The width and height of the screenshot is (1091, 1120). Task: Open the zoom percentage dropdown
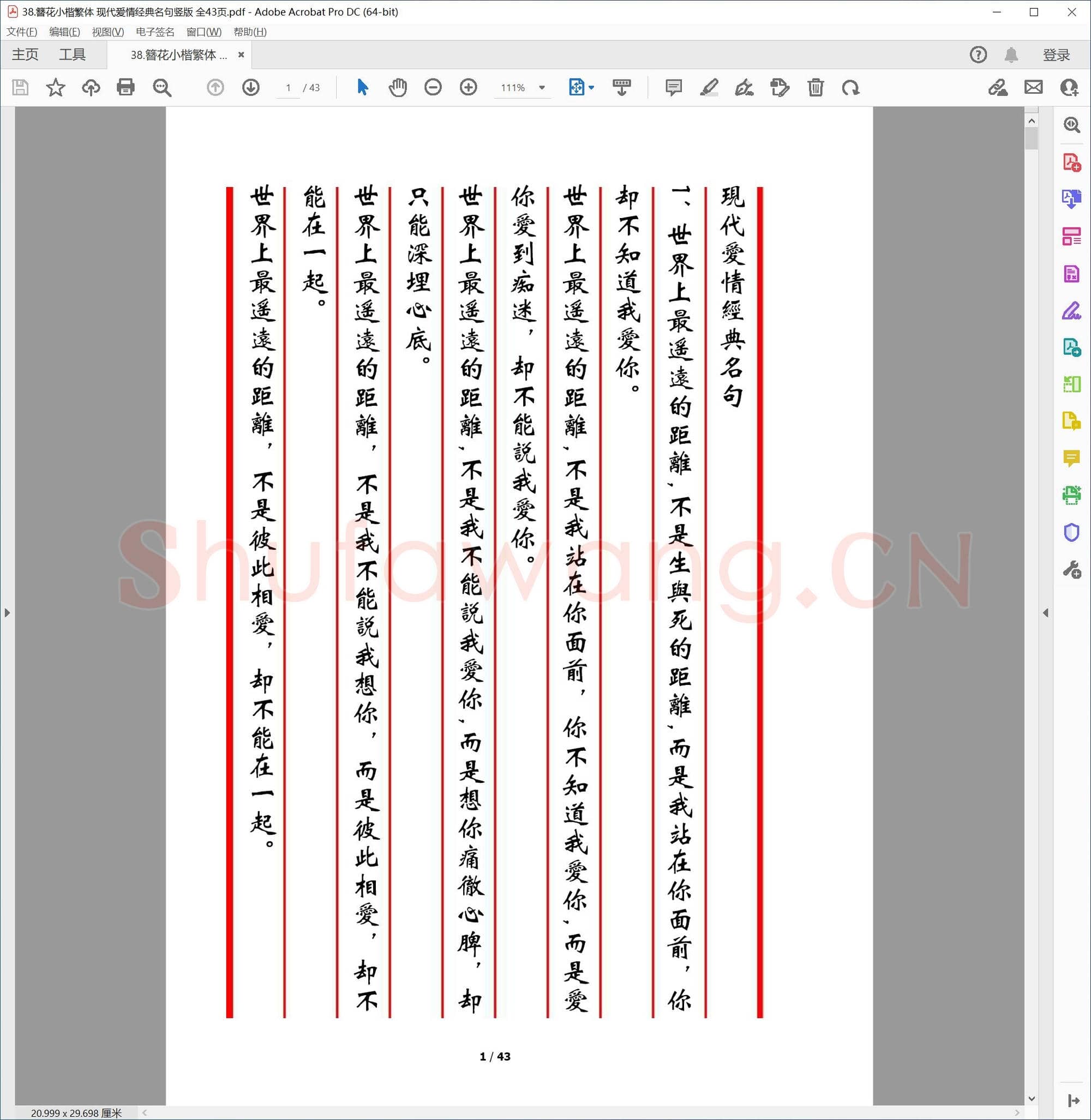tap(541, 87)
